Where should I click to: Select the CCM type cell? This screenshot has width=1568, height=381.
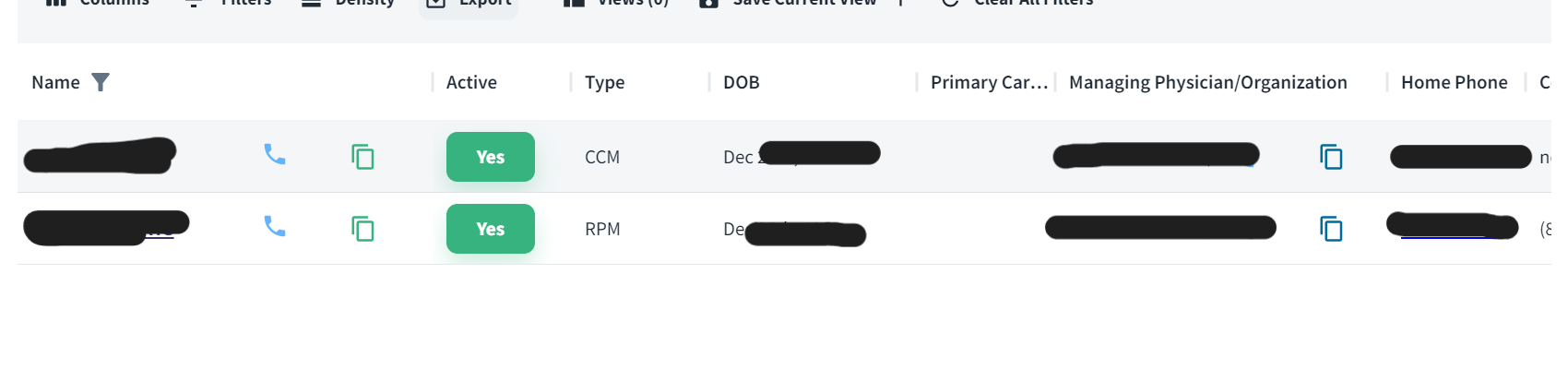click(x=602, y=157)
